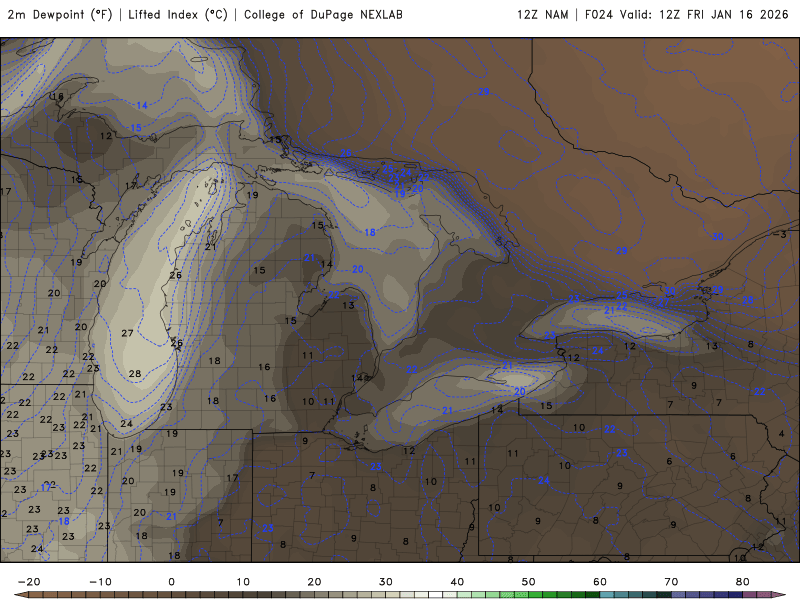This screenshot has width=800, height=600.
Task: Click the black "4" dewpoint value on the map
Action: (782, 434)
